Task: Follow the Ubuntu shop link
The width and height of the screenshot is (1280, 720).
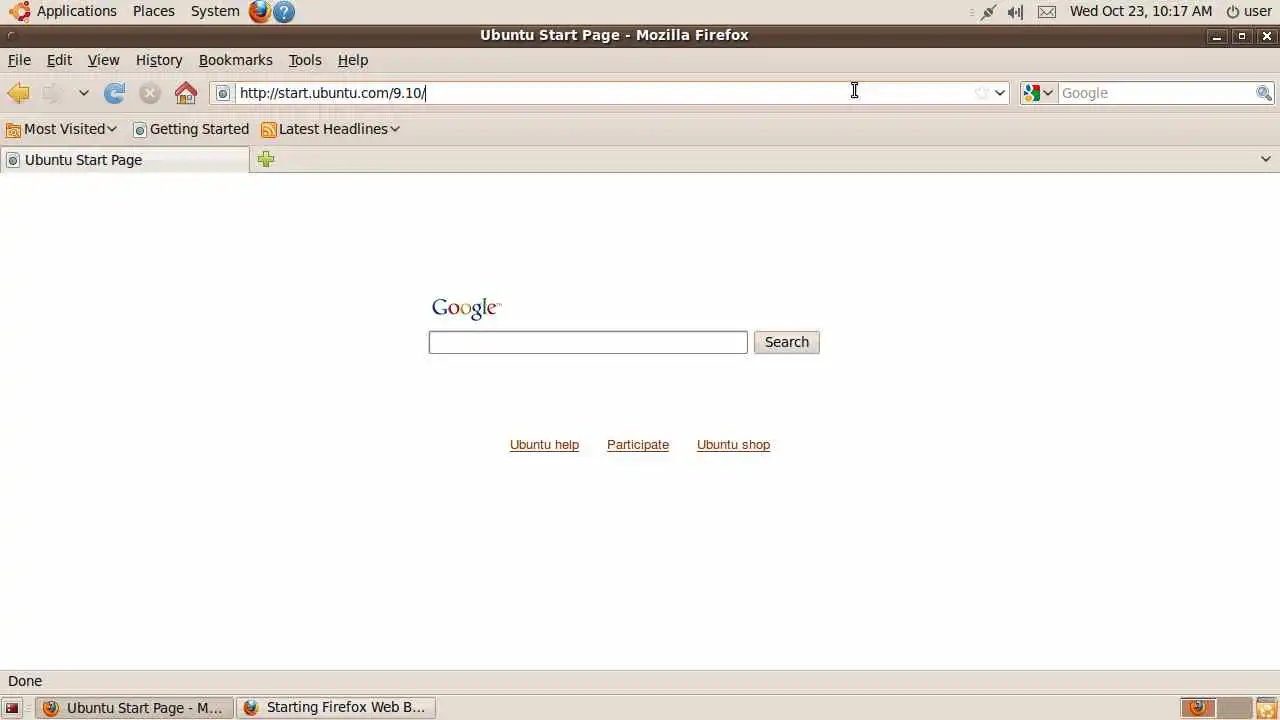Action: (x=733, y=445)
